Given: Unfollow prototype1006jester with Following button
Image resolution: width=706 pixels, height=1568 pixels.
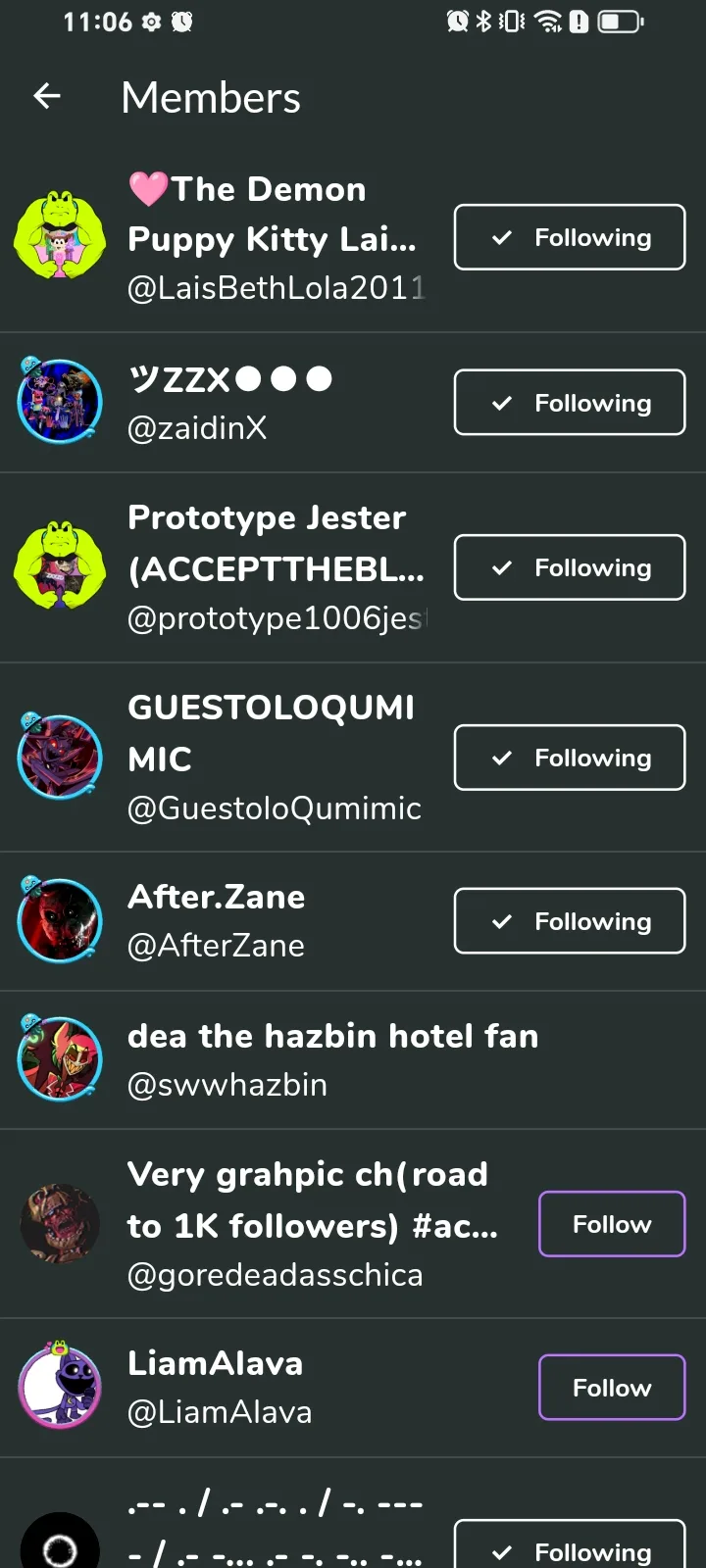Looking at the screenshot, I should (x=570, y=567).
